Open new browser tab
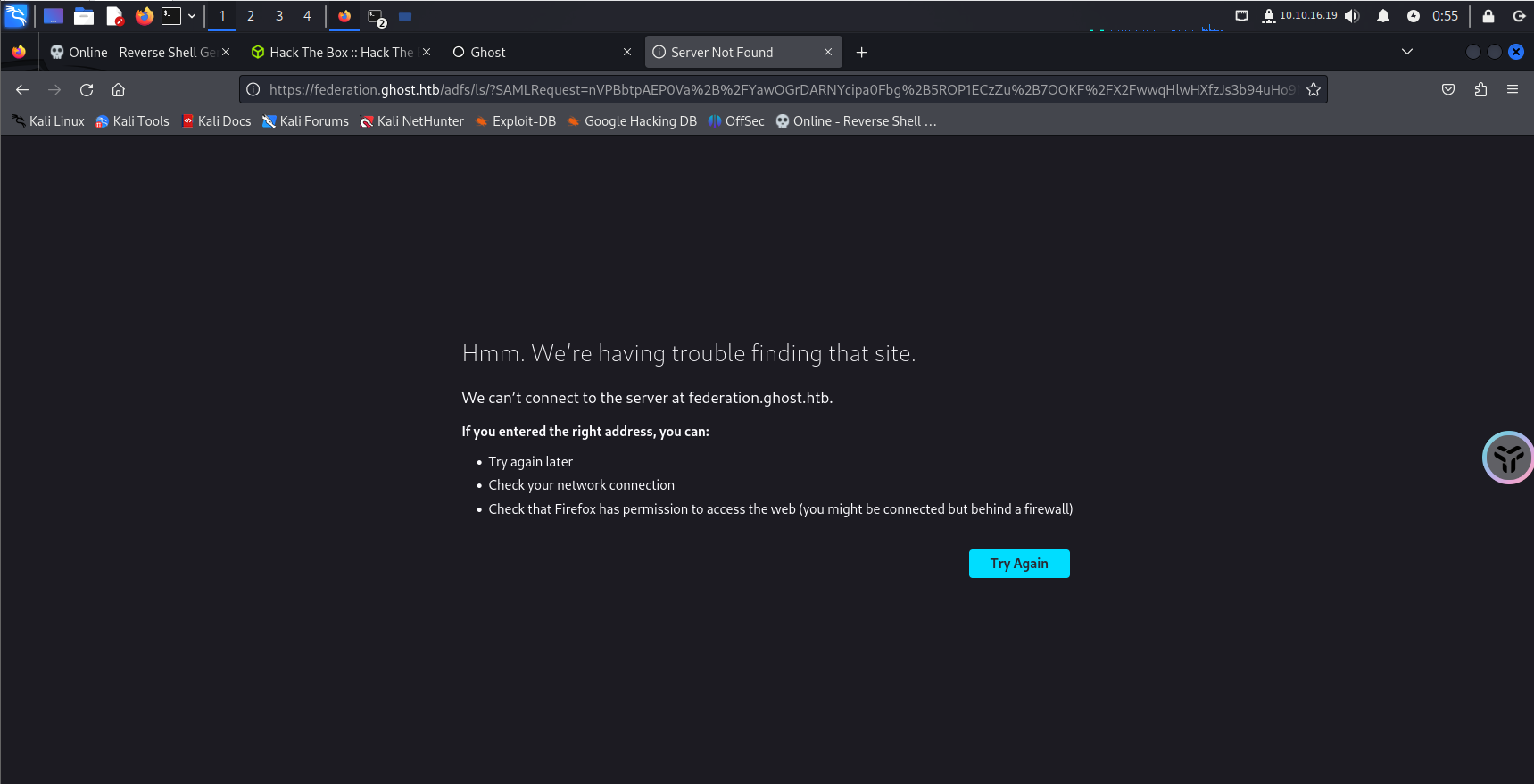The height and width of the screenshot is (784, 1534). pos(861,53)
